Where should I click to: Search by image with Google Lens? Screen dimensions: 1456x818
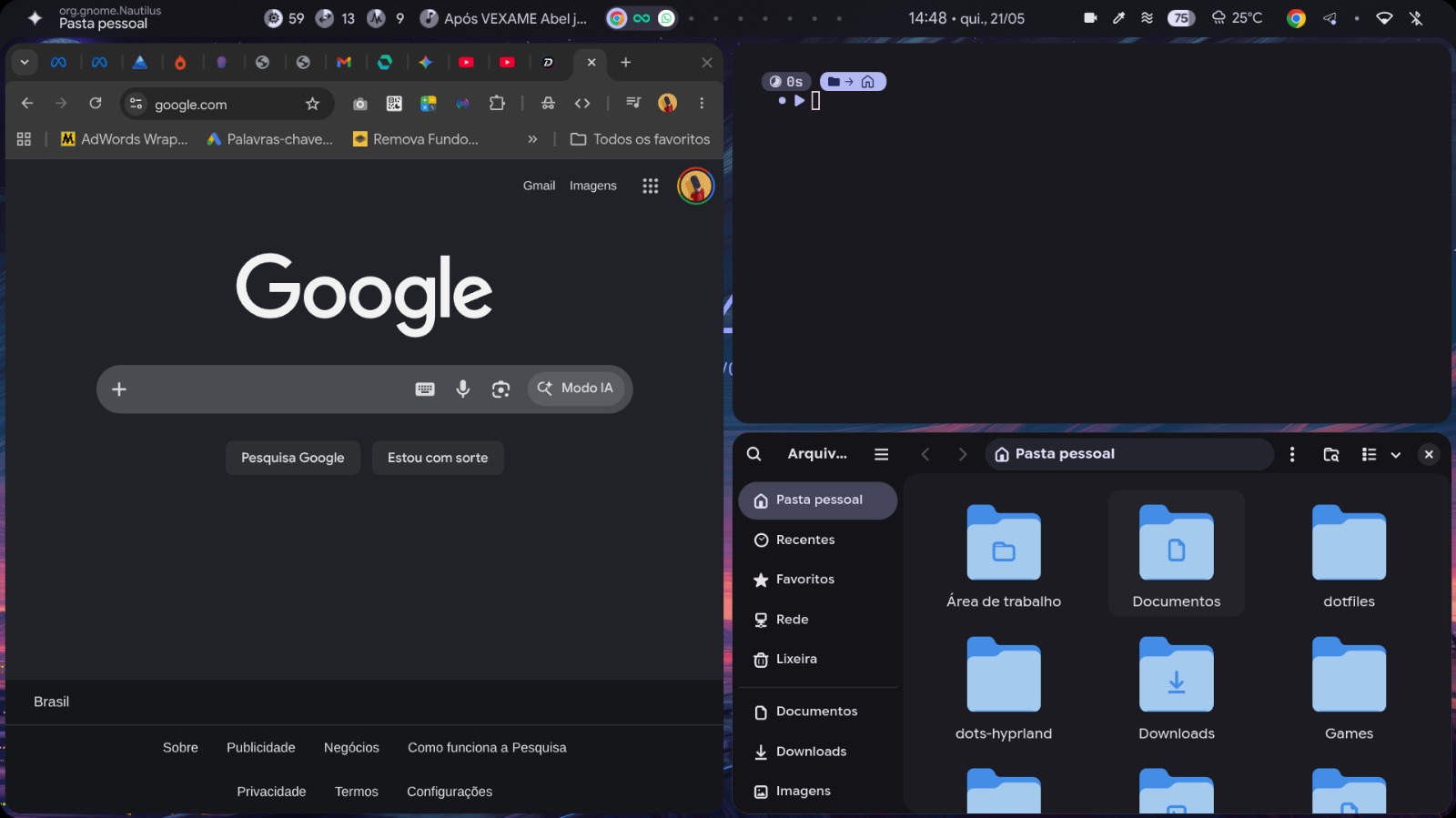tap(500, 389)
